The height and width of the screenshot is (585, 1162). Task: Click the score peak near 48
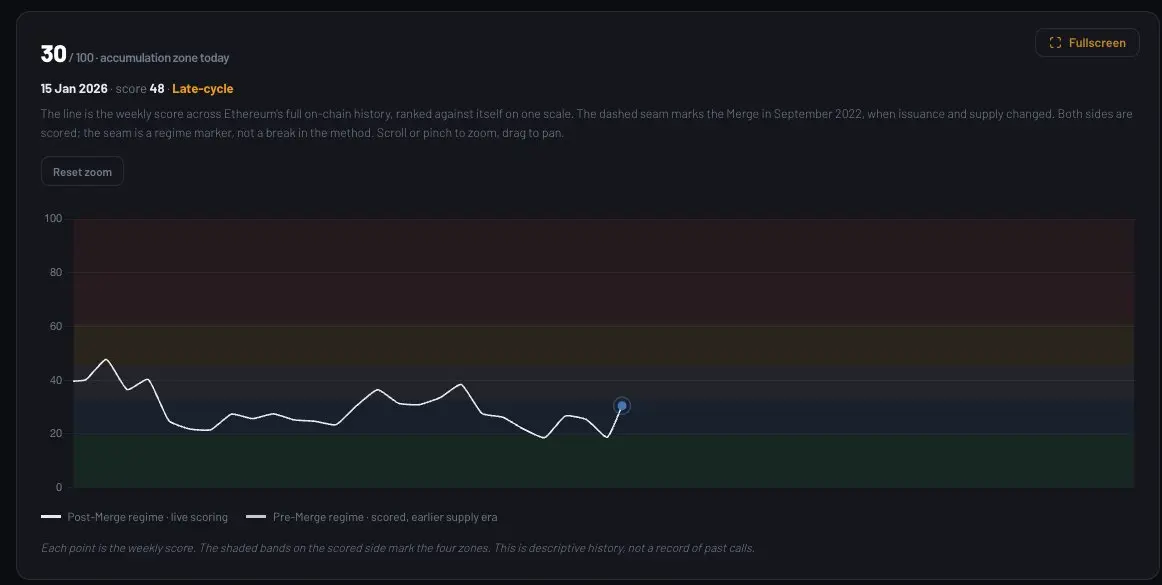coord(106,360)
